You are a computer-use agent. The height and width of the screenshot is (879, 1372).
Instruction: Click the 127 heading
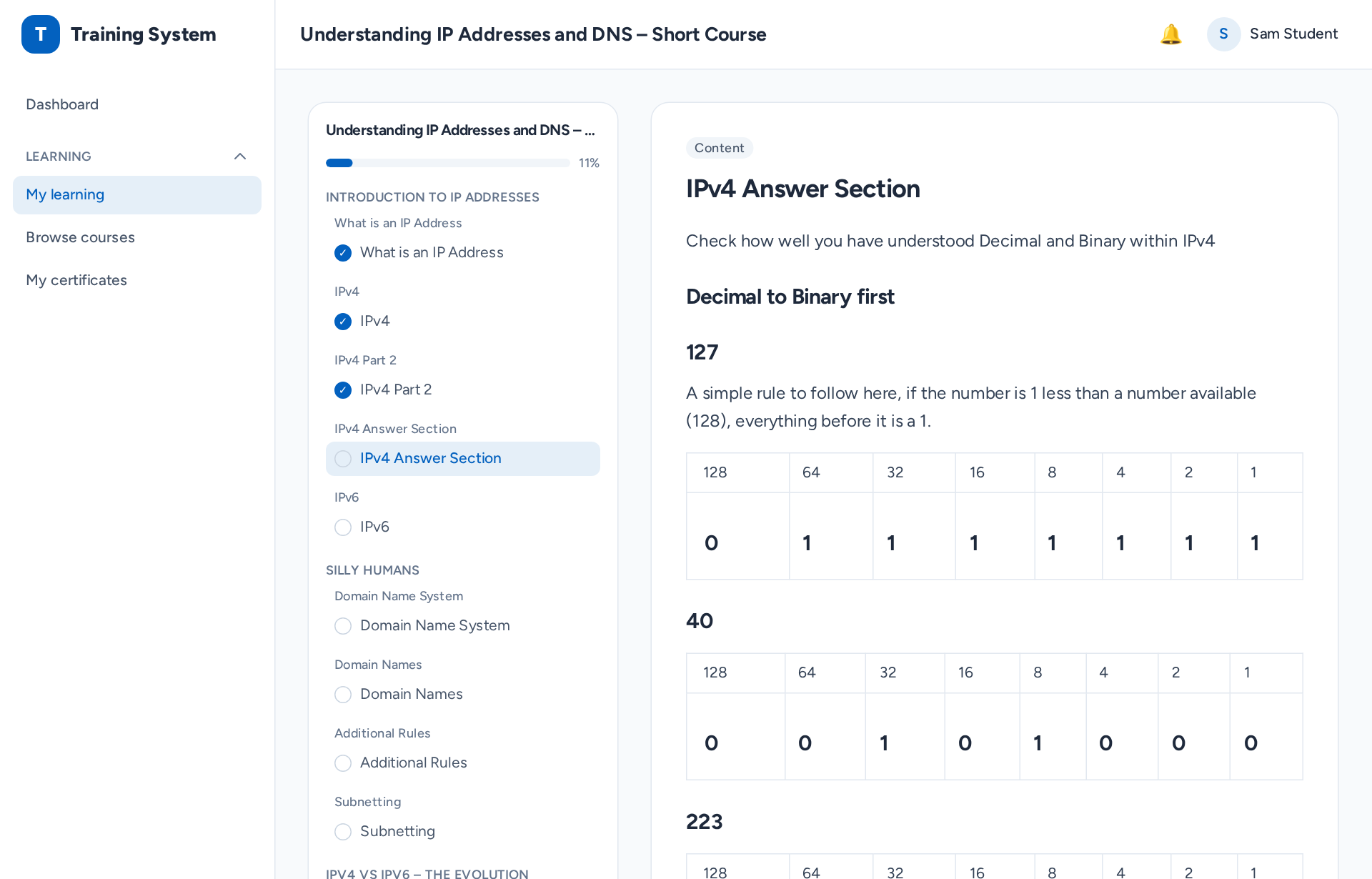(702, 352)
